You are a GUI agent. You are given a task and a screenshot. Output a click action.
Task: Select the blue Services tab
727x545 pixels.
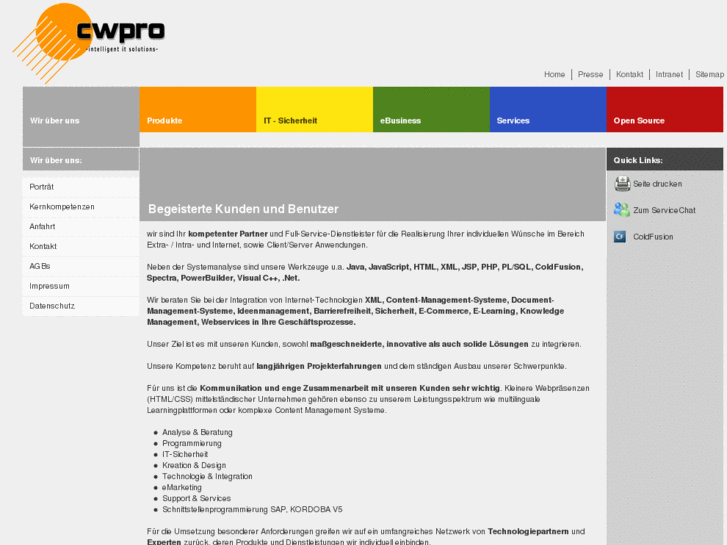pyautogui.click(x=548, y=109)
